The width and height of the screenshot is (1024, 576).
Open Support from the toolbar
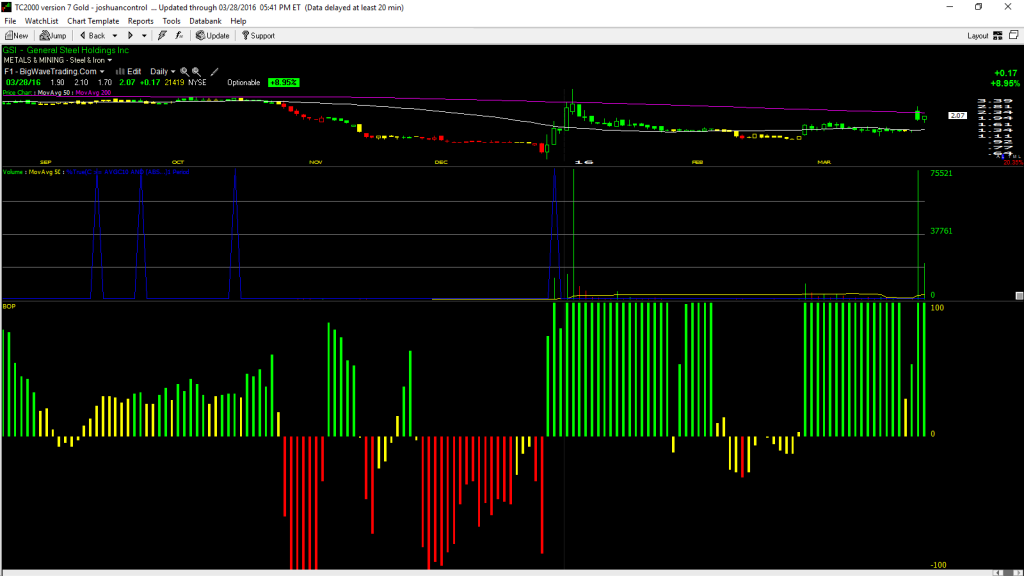click(259, 36)
